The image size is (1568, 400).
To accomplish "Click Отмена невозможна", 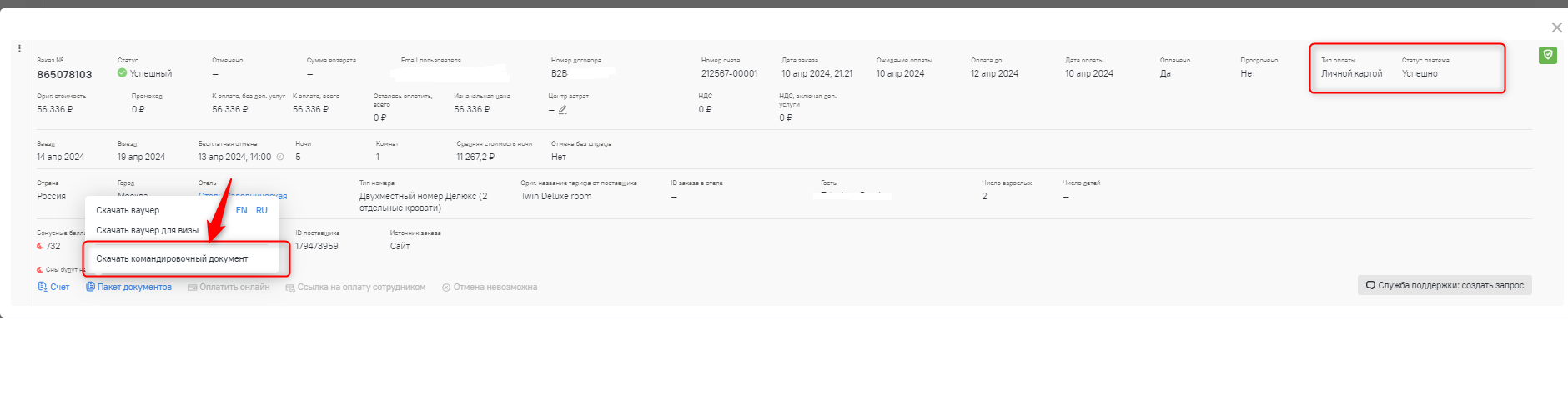I will (490, 287).
